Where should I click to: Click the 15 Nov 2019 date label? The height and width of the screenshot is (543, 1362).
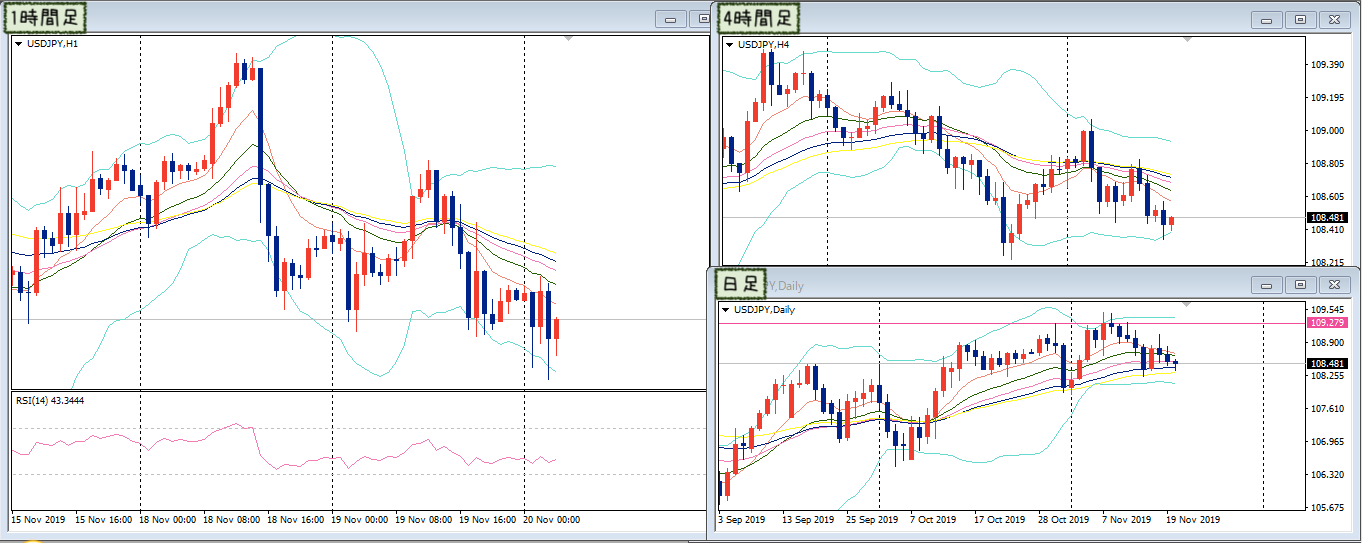click(x=37, y=520)
